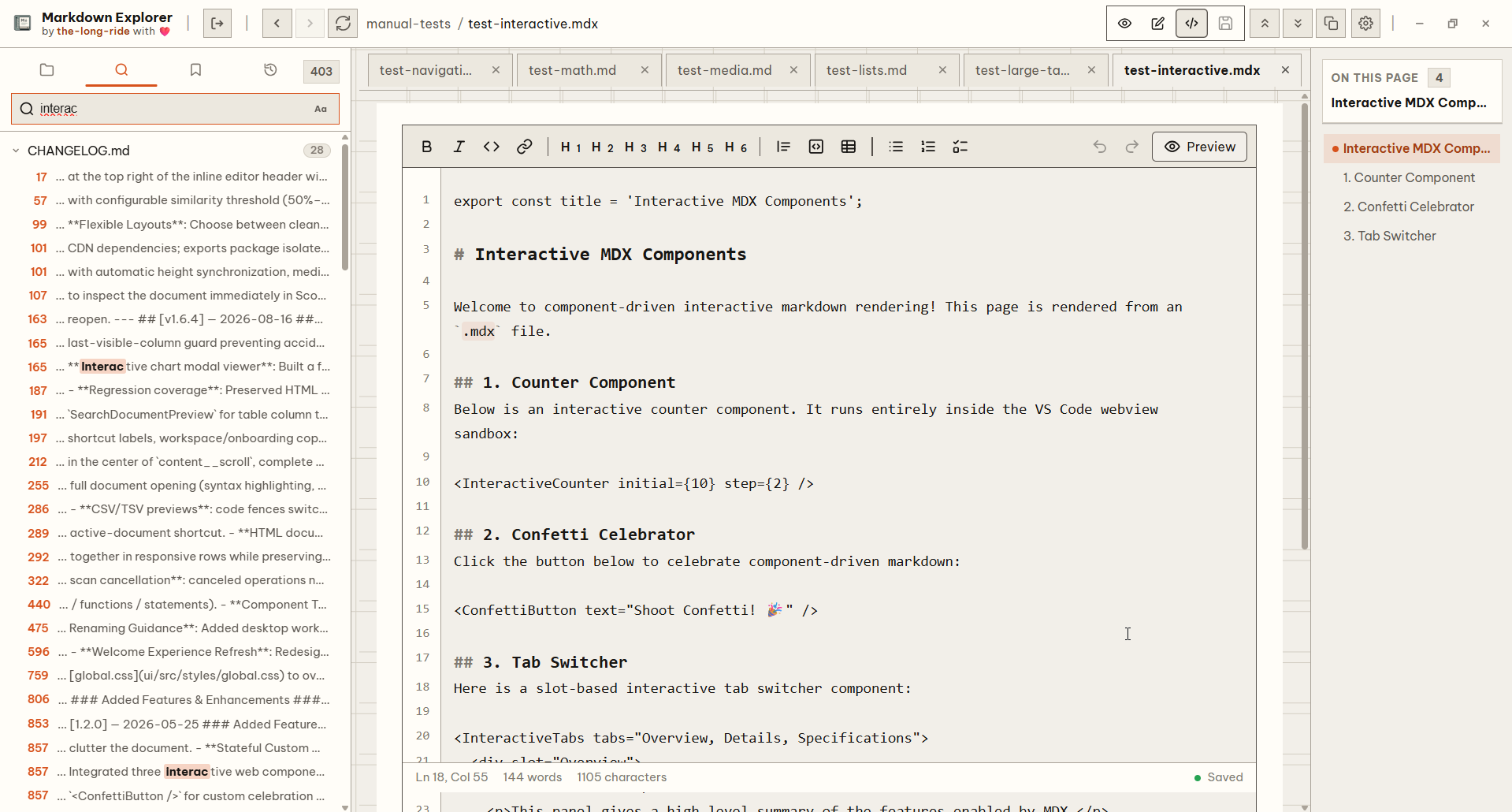Screen dimensions: 1512x812
Task: Reload the current document
Action: click(343, 24)
